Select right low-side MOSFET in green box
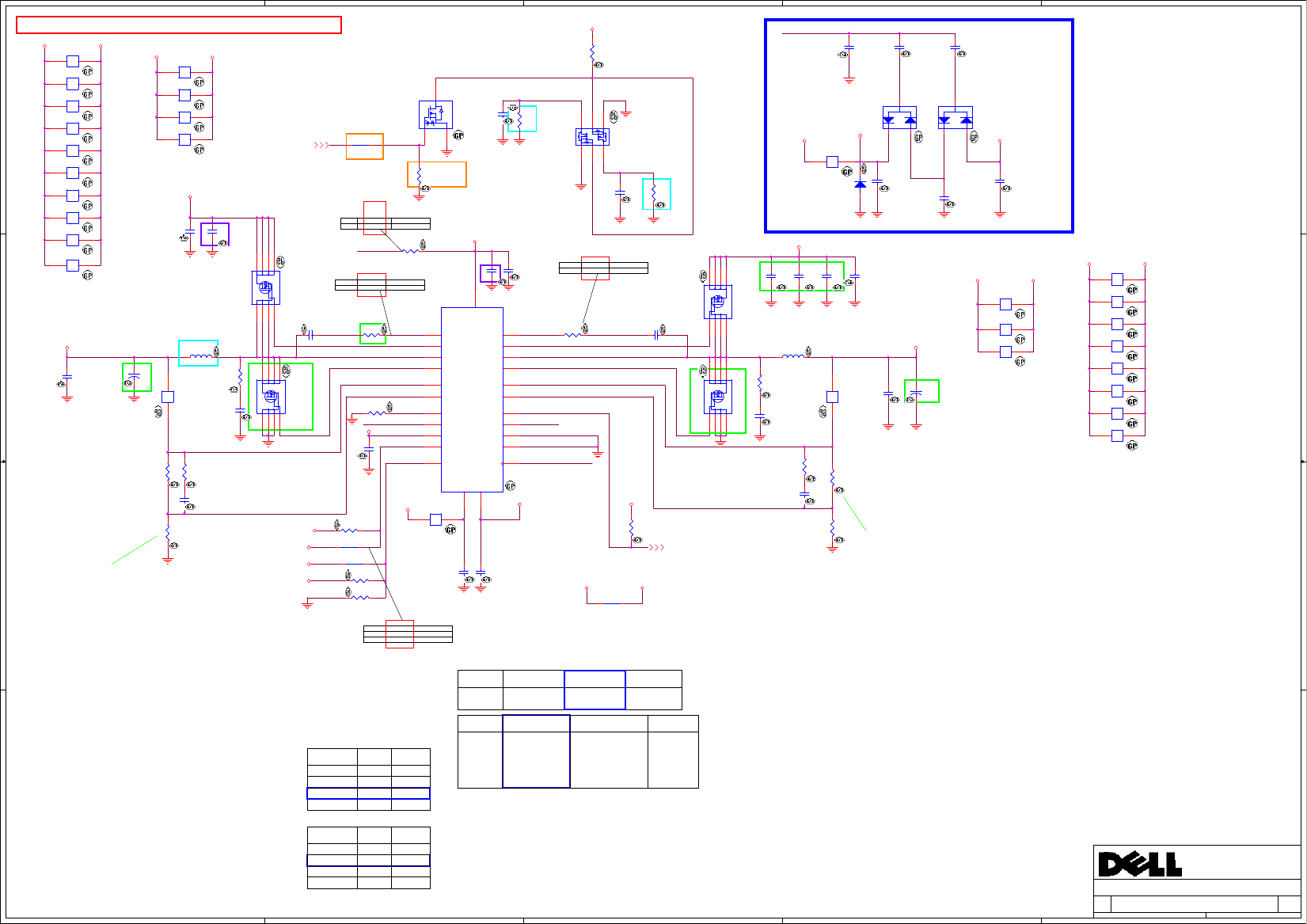 (x=718, y=397)
